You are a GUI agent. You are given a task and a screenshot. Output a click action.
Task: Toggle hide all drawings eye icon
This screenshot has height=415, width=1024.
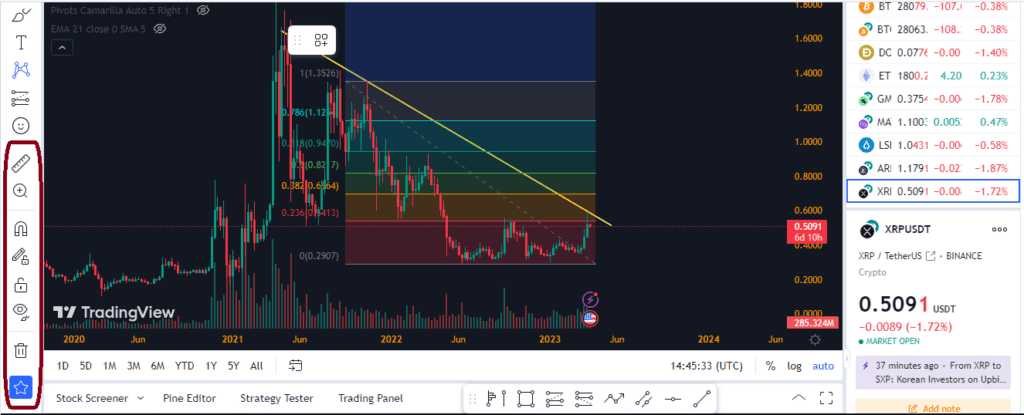pyautogui.click(x=20, y=311)
